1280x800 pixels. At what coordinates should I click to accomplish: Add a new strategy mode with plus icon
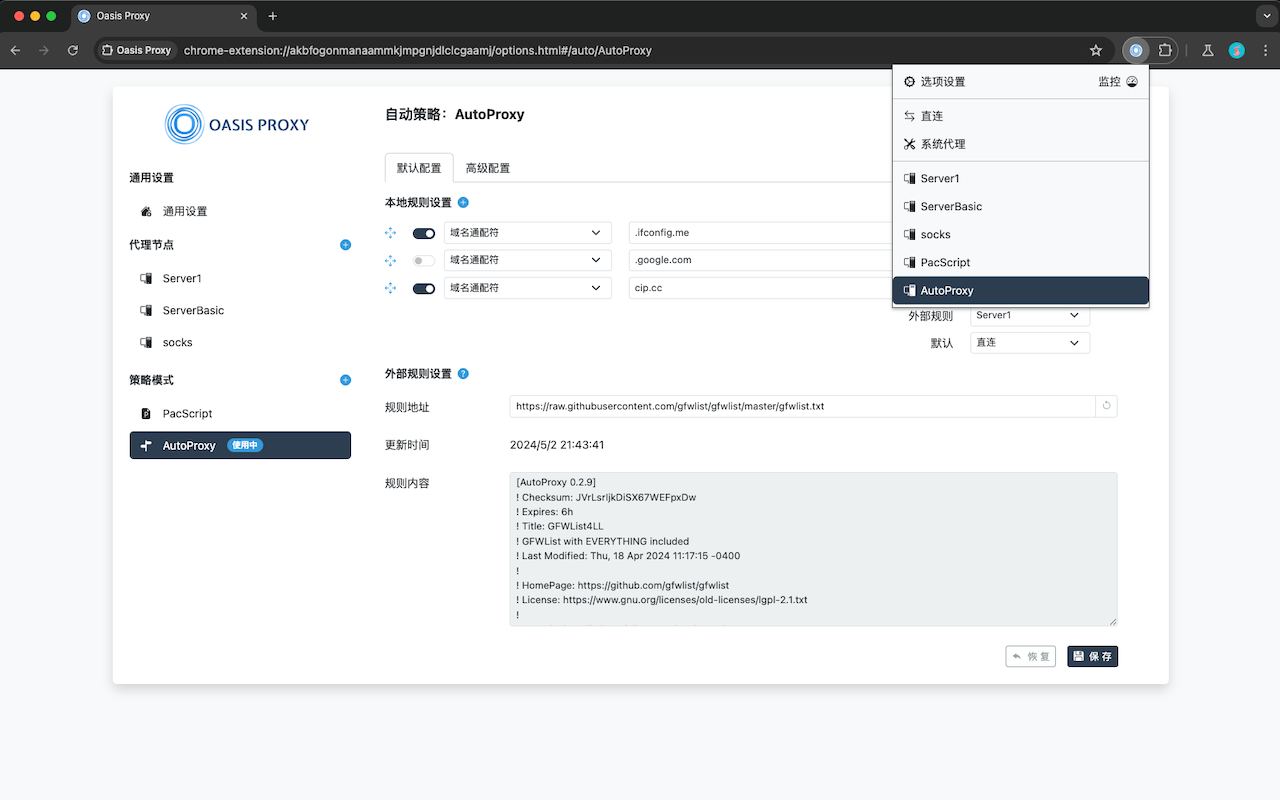point(346,380)
